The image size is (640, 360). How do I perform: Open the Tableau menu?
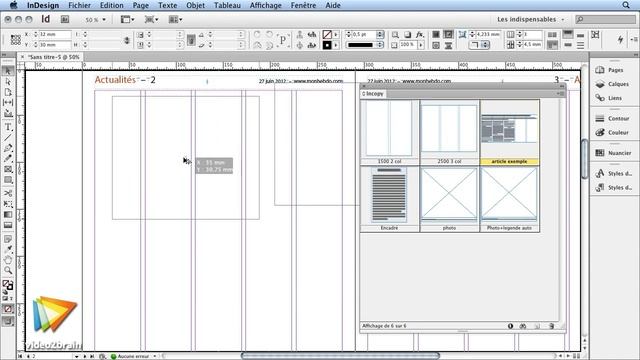227,5
